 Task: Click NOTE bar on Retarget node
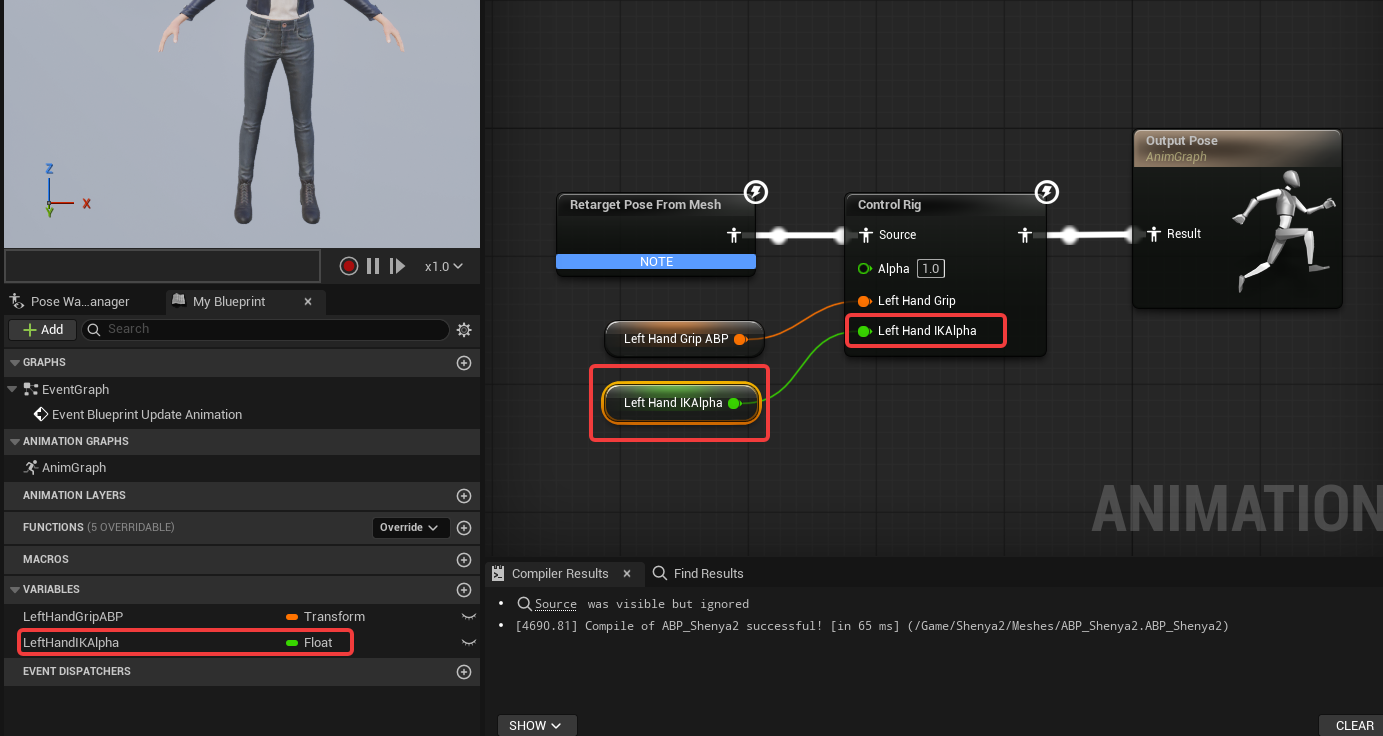pos(656,261)
